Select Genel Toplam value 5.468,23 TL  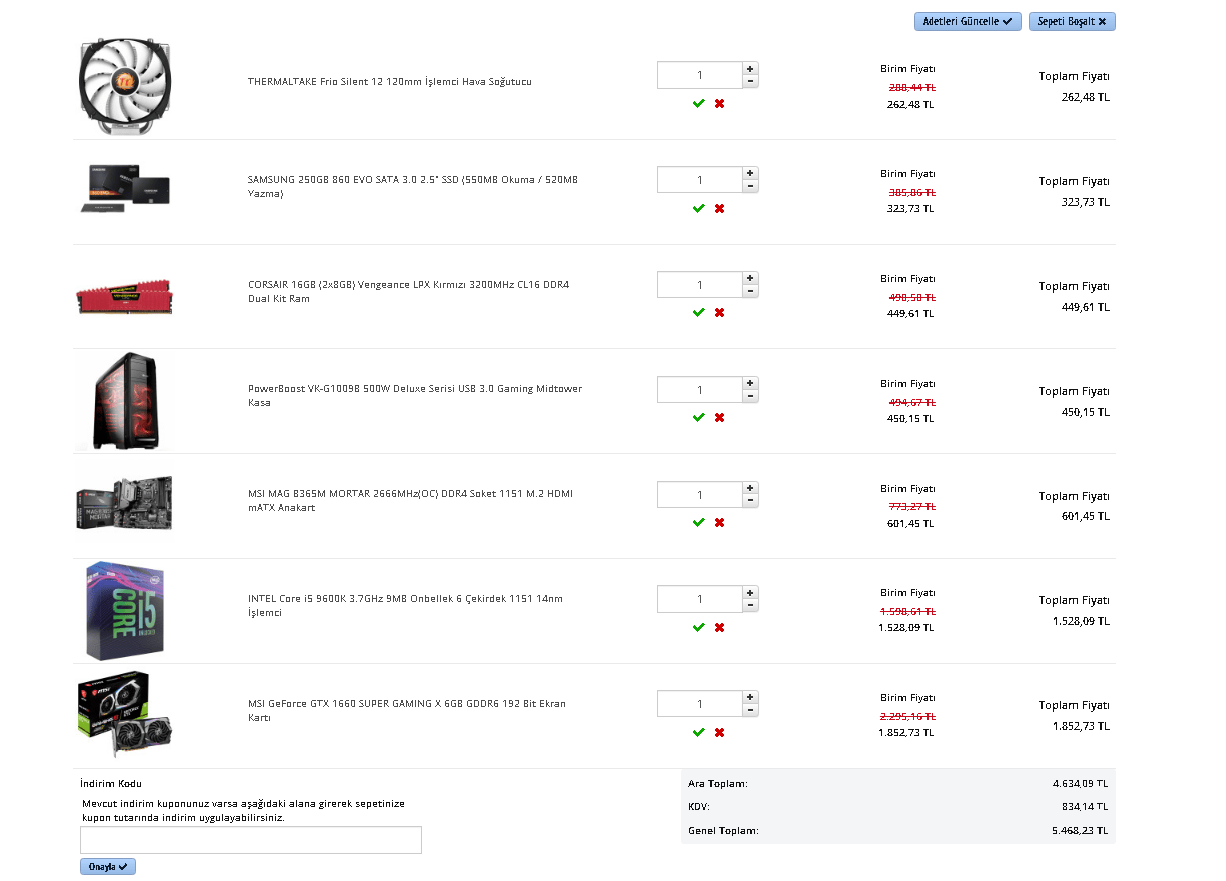[1080, 830]
